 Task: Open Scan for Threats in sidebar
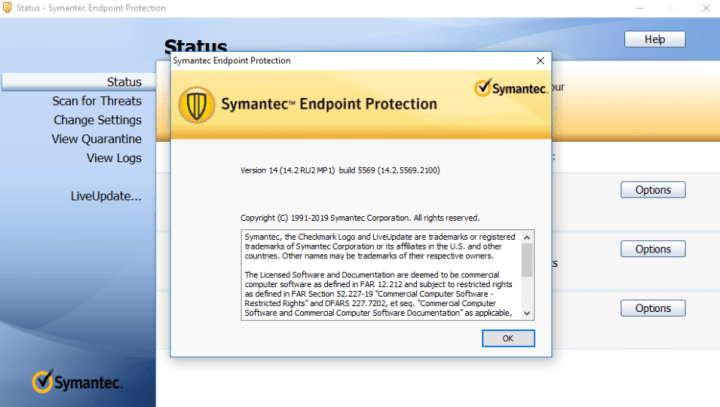tap(97, 101)
